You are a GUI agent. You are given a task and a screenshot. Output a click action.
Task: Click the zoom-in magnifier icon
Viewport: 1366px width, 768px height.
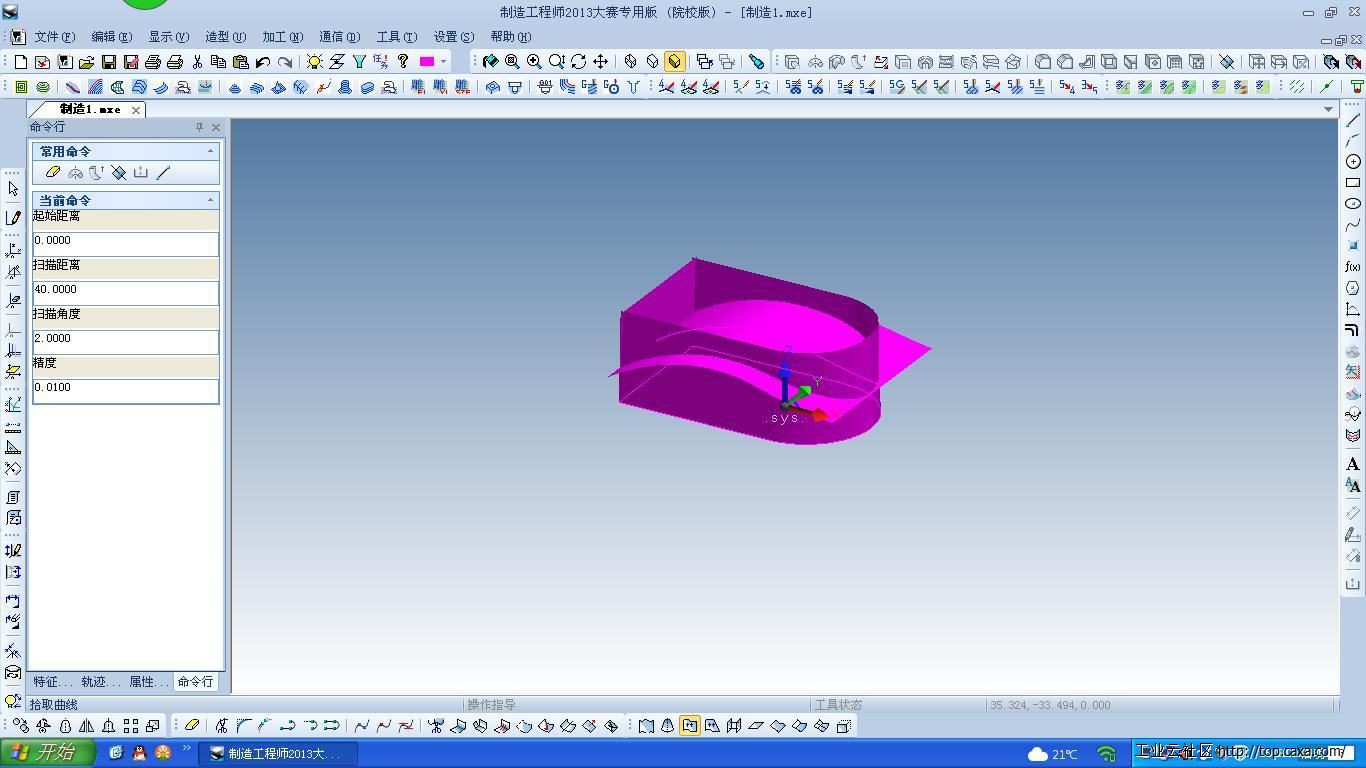point(534,62)
